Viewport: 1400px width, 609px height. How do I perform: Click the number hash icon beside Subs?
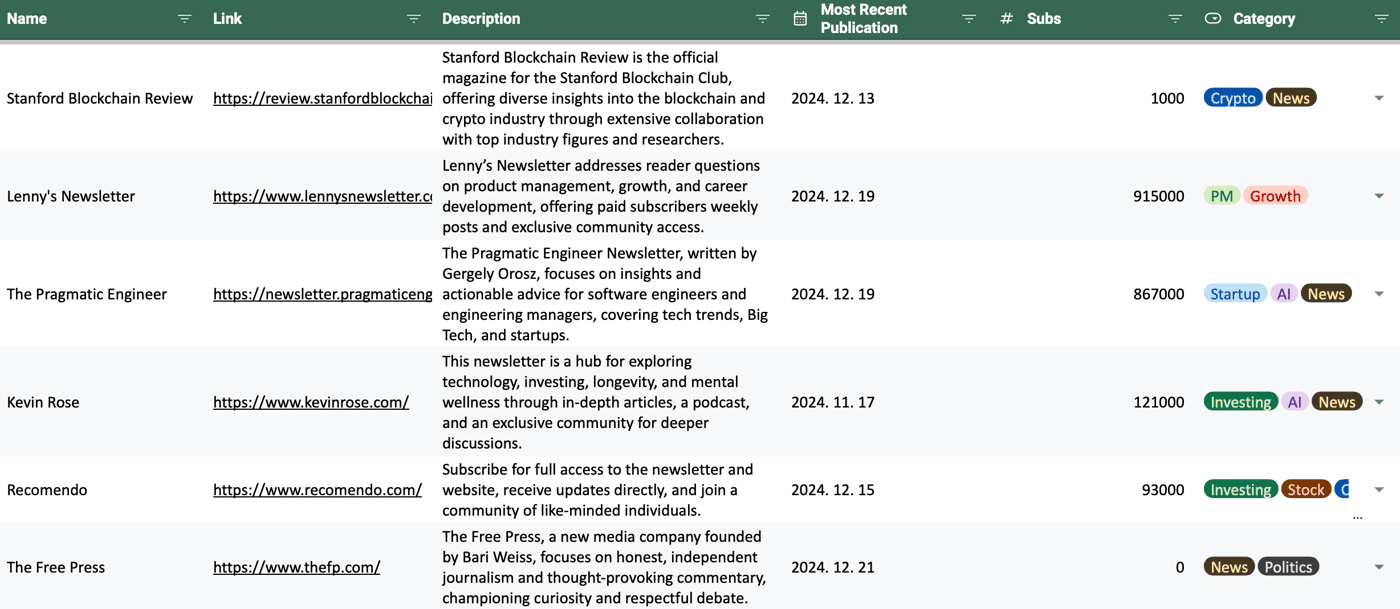pyautogui.click(x=1006, y=19)
